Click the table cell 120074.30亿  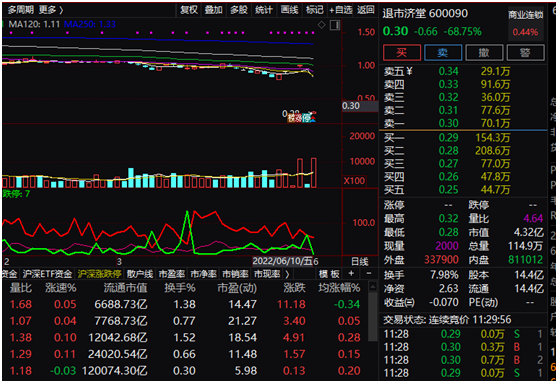[115, 371]
